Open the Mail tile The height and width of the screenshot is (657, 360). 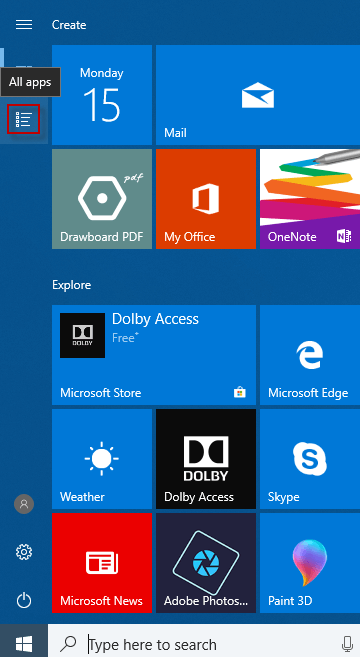coord(258,95)
